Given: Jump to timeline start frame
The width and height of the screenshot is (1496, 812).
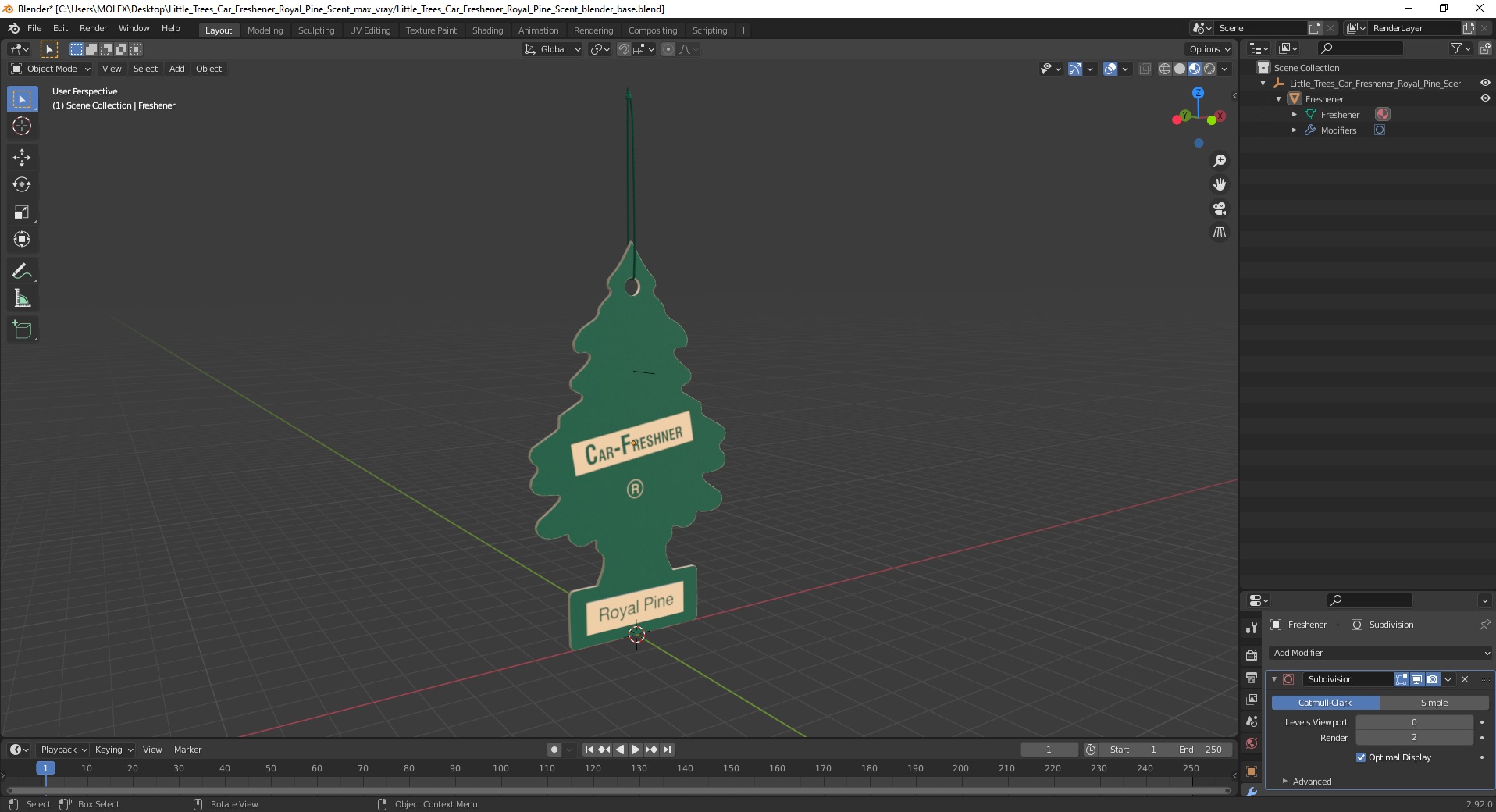Looking at the screenshot, I should 589,750.
